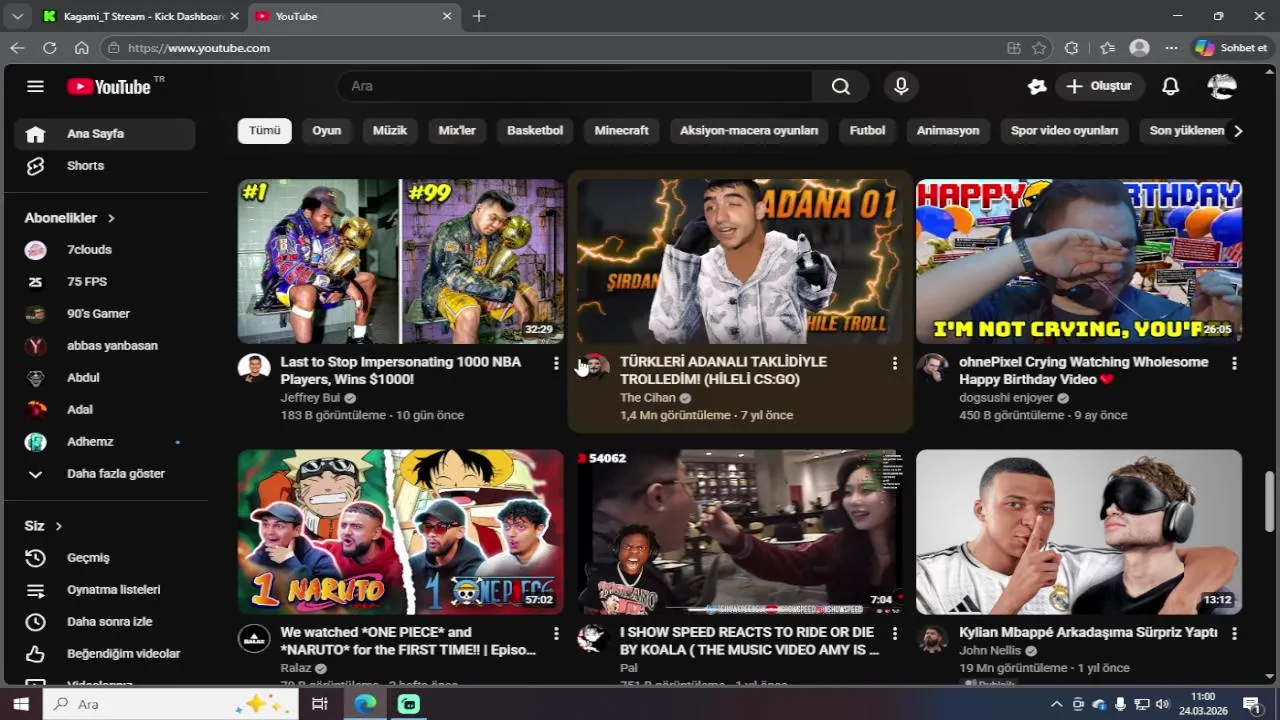Open Microsoft Edge on taskbar
The image size is (1280, 720).
[365, 704]
